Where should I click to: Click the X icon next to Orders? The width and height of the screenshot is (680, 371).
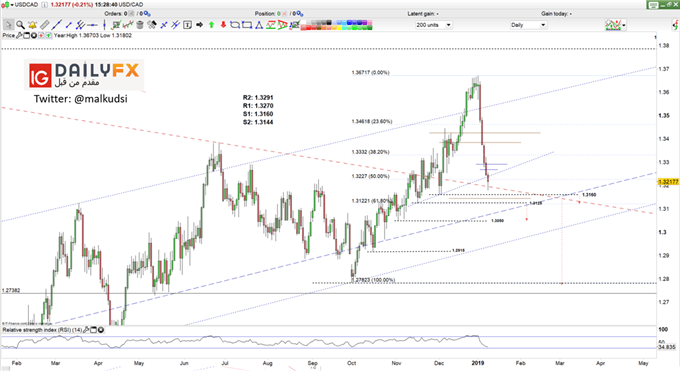click(131, 14)
